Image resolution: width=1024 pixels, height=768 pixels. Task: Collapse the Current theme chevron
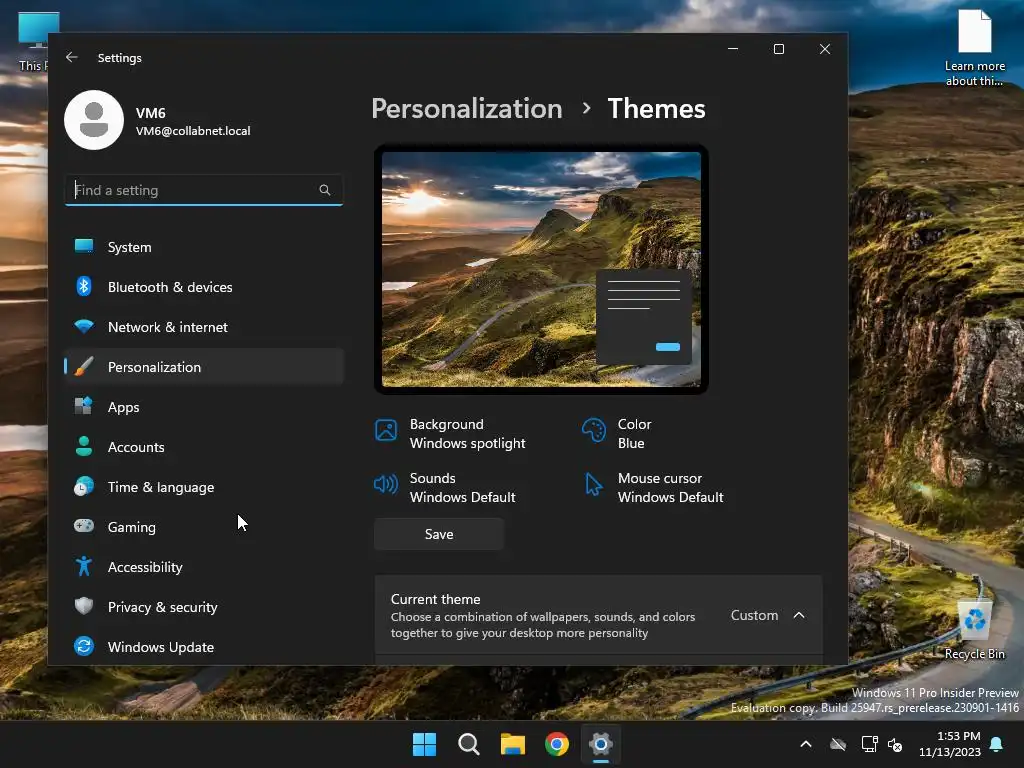799,615
